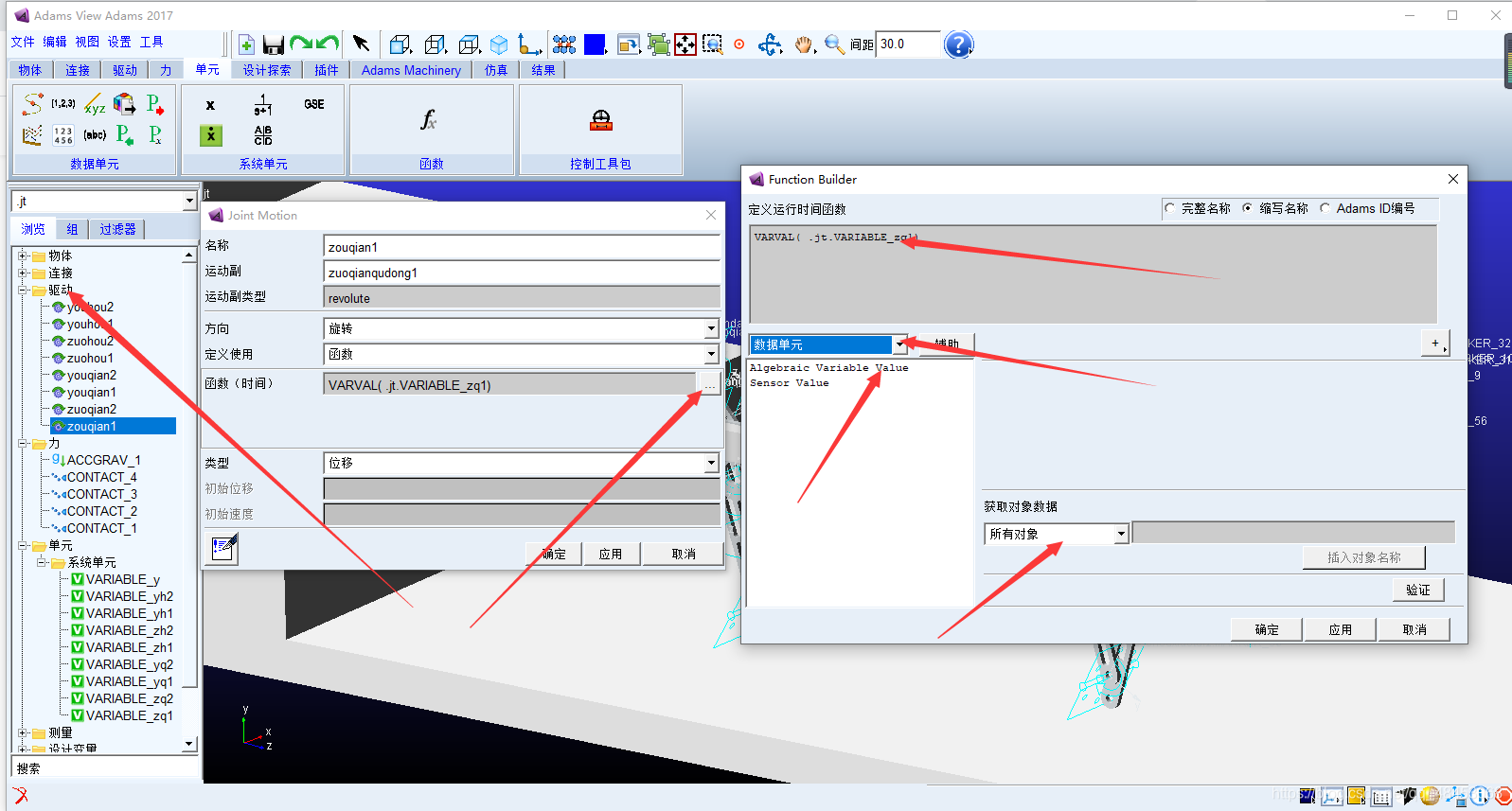Screen dimensions: 1512x811
Task: Click the (abc) string data element icon
Action: click(95, 135)
